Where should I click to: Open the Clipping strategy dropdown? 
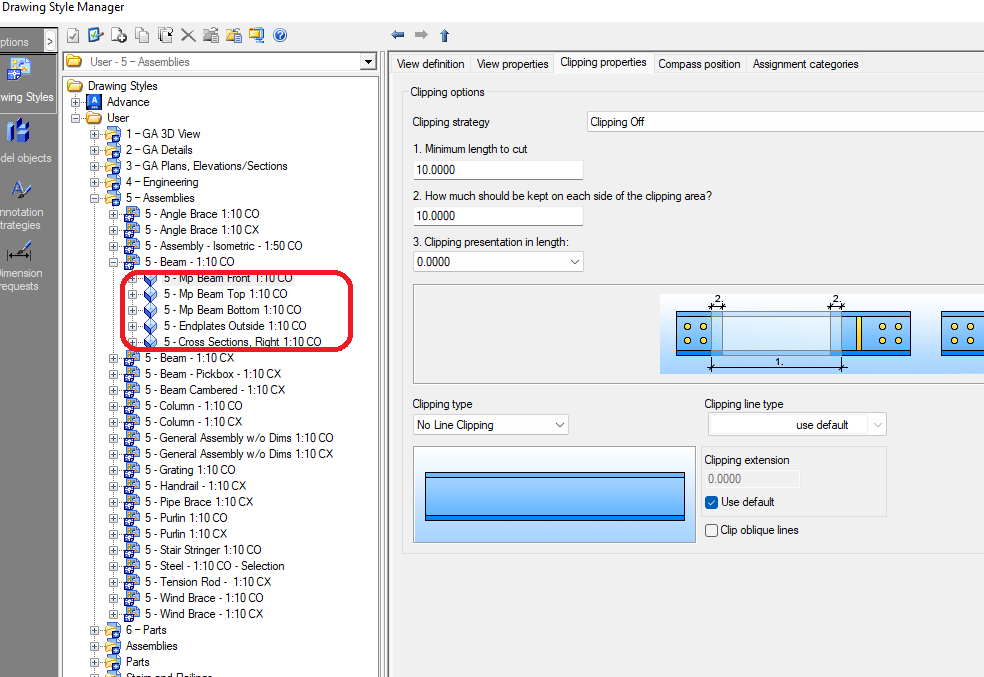click(780, 121)
